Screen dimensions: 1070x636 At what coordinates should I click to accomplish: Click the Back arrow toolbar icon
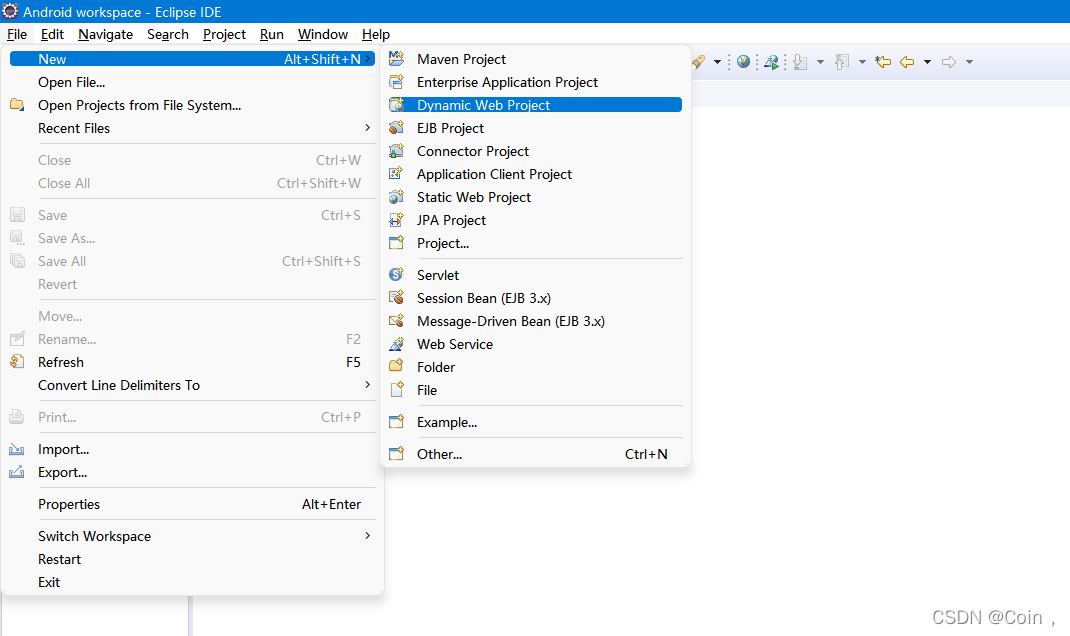tap(907, 62)
